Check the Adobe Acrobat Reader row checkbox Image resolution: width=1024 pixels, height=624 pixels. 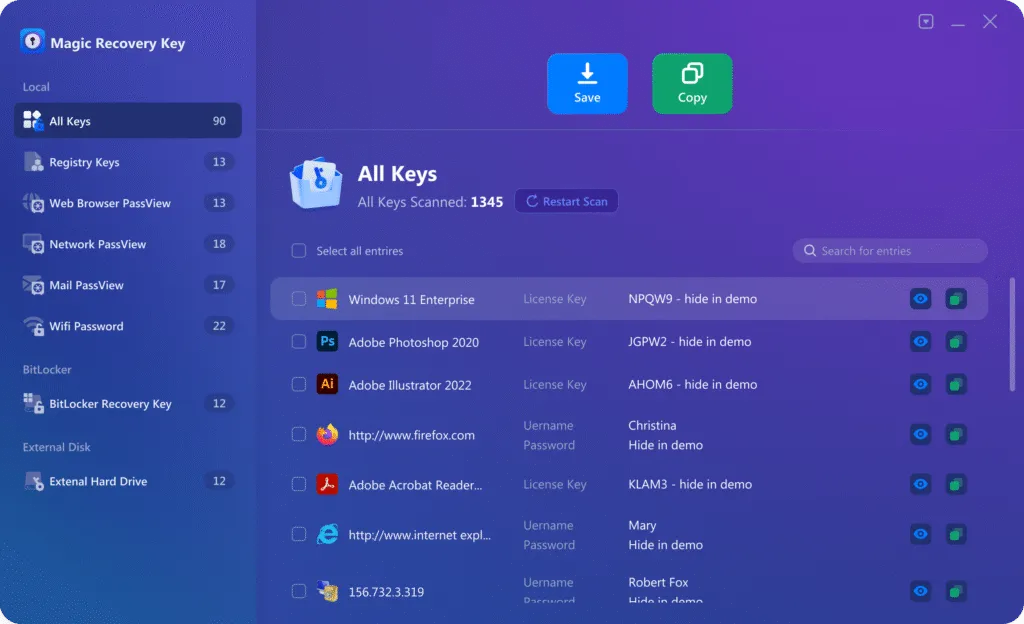pyautogui.click(x=298, y=484)
